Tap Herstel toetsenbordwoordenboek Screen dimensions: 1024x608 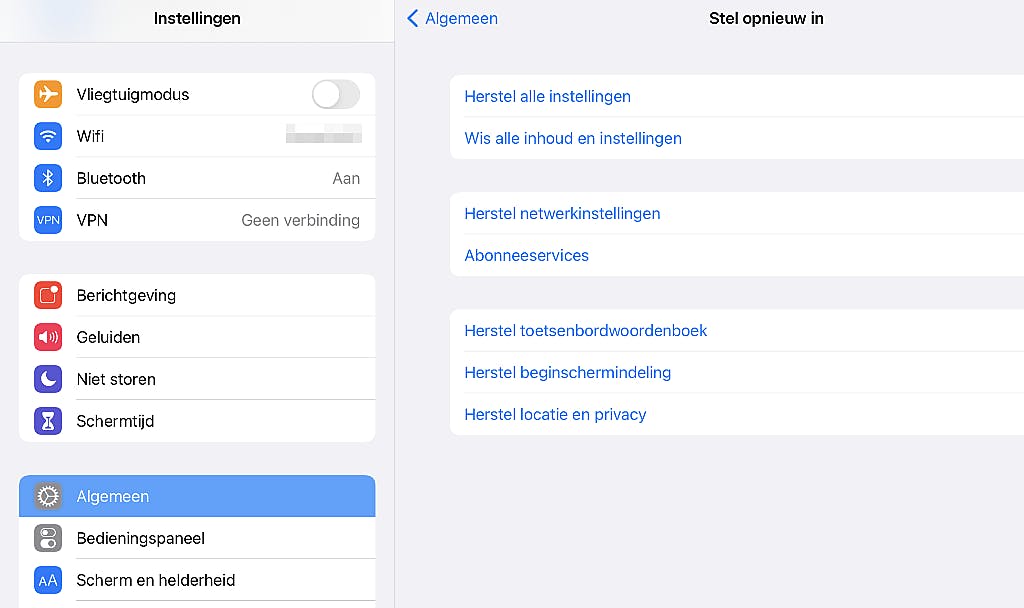pyautogui.click(x=585, y=331)
